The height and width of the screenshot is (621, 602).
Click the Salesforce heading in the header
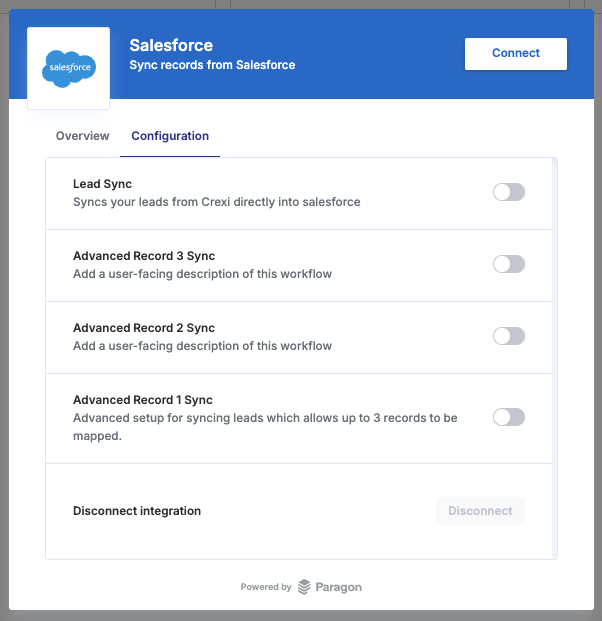click(171, 45)
